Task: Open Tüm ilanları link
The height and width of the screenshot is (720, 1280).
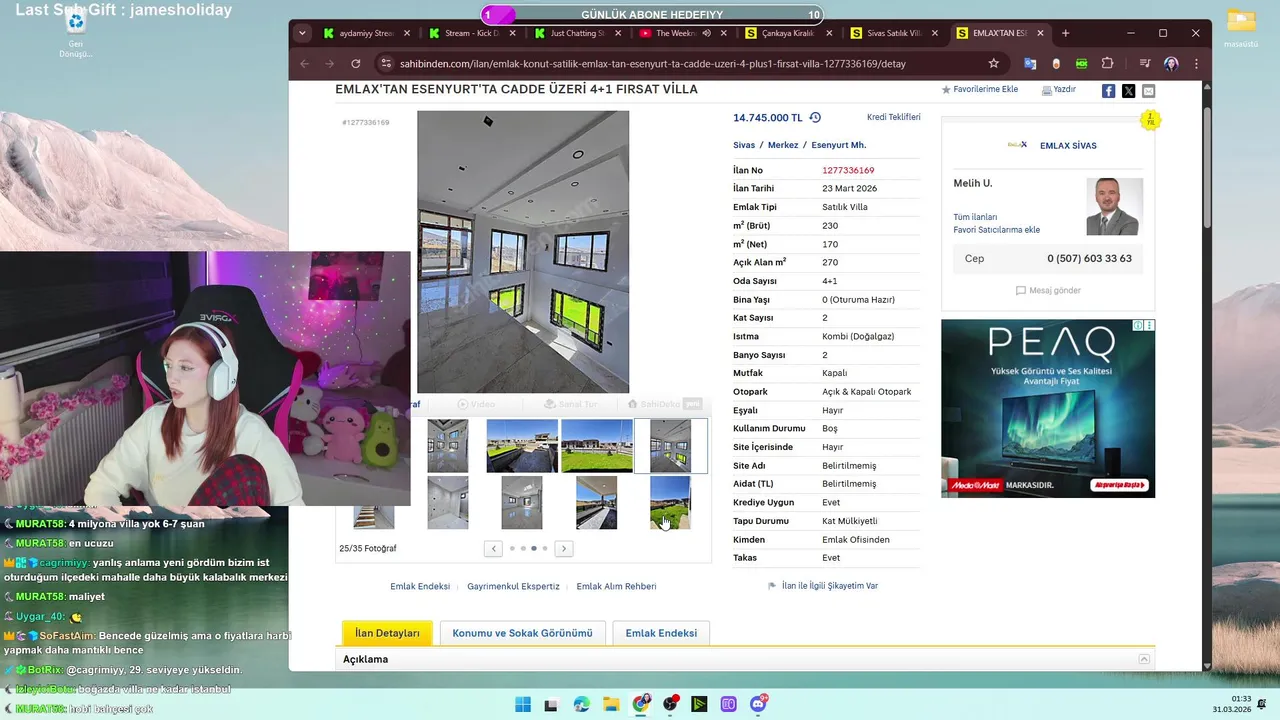Action: 975,217
